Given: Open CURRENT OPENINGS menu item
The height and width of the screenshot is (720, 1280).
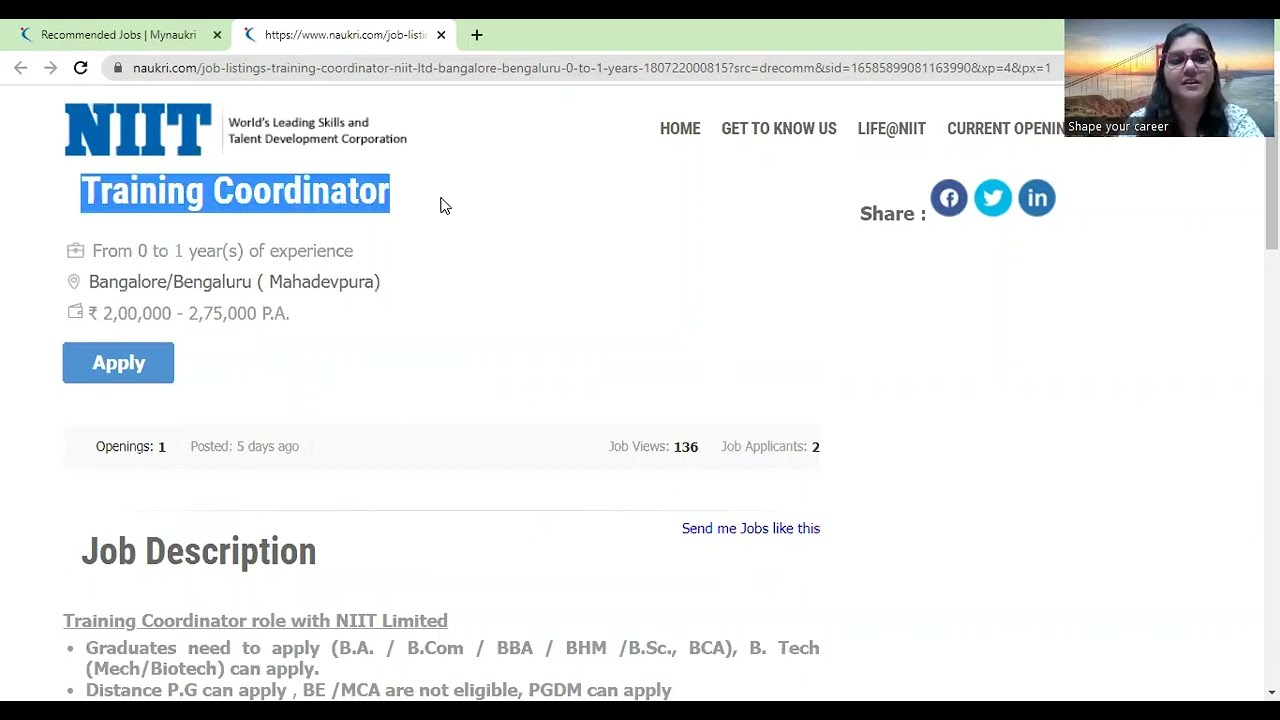Looking at the screenshot, I should [x=1006, y=129].
